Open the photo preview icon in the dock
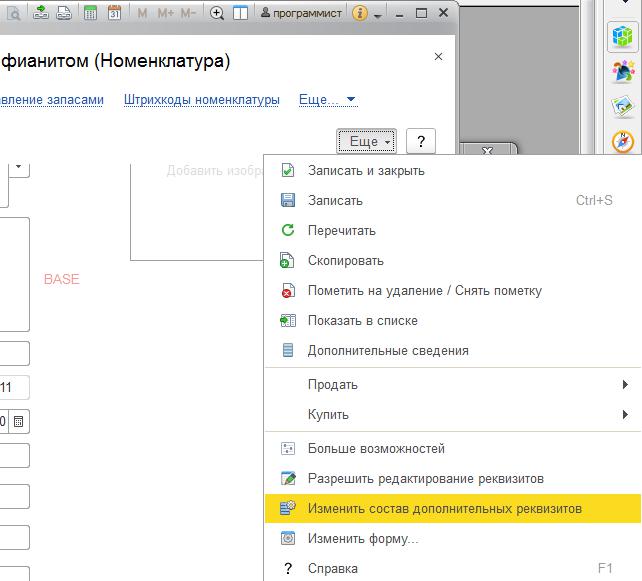642x581 pixels. pyautogui.click(x=623, y=107)
